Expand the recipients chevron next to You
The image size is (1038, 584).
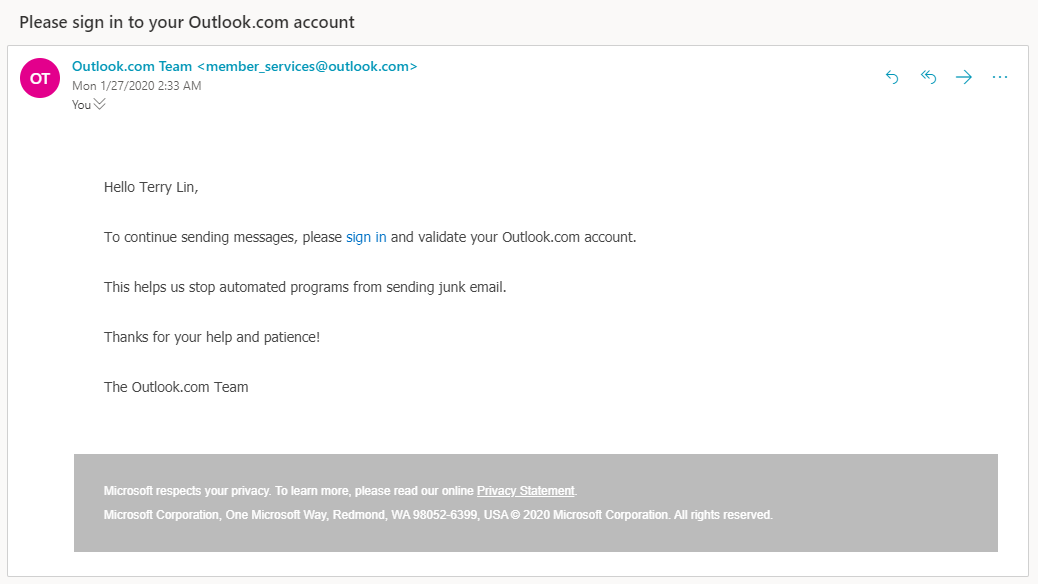pyautogui.click(x=99, y=104)
